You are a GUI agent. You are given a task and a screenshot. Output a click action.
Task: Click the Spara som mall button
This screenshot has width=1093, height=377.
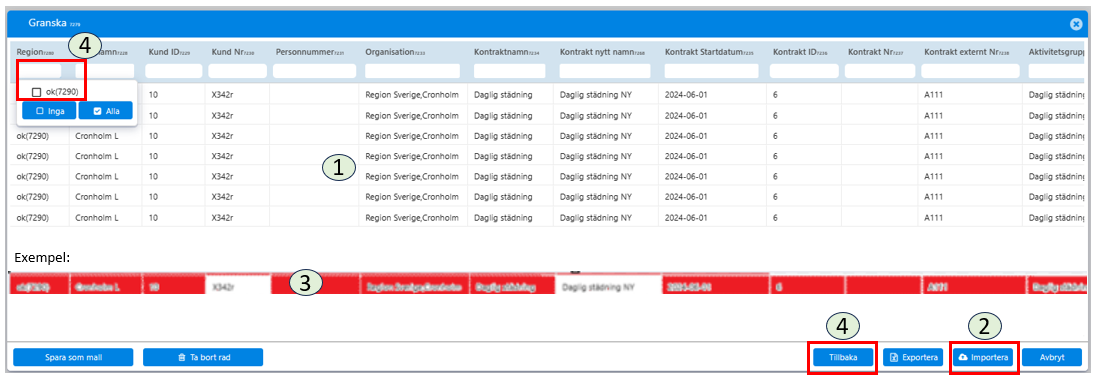coord(73,357)
